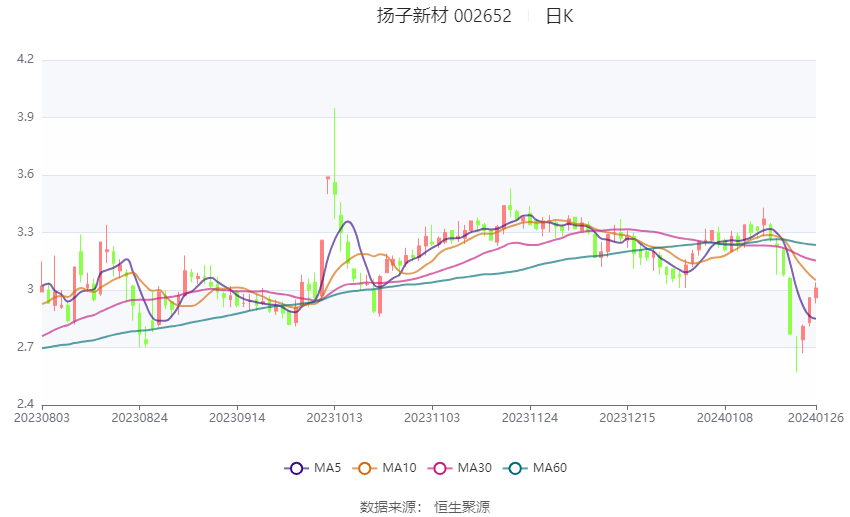Screen dimensions: 850x517
Task: Click the last red candlestick at 20240126
Action: click(x=816, y=293)
